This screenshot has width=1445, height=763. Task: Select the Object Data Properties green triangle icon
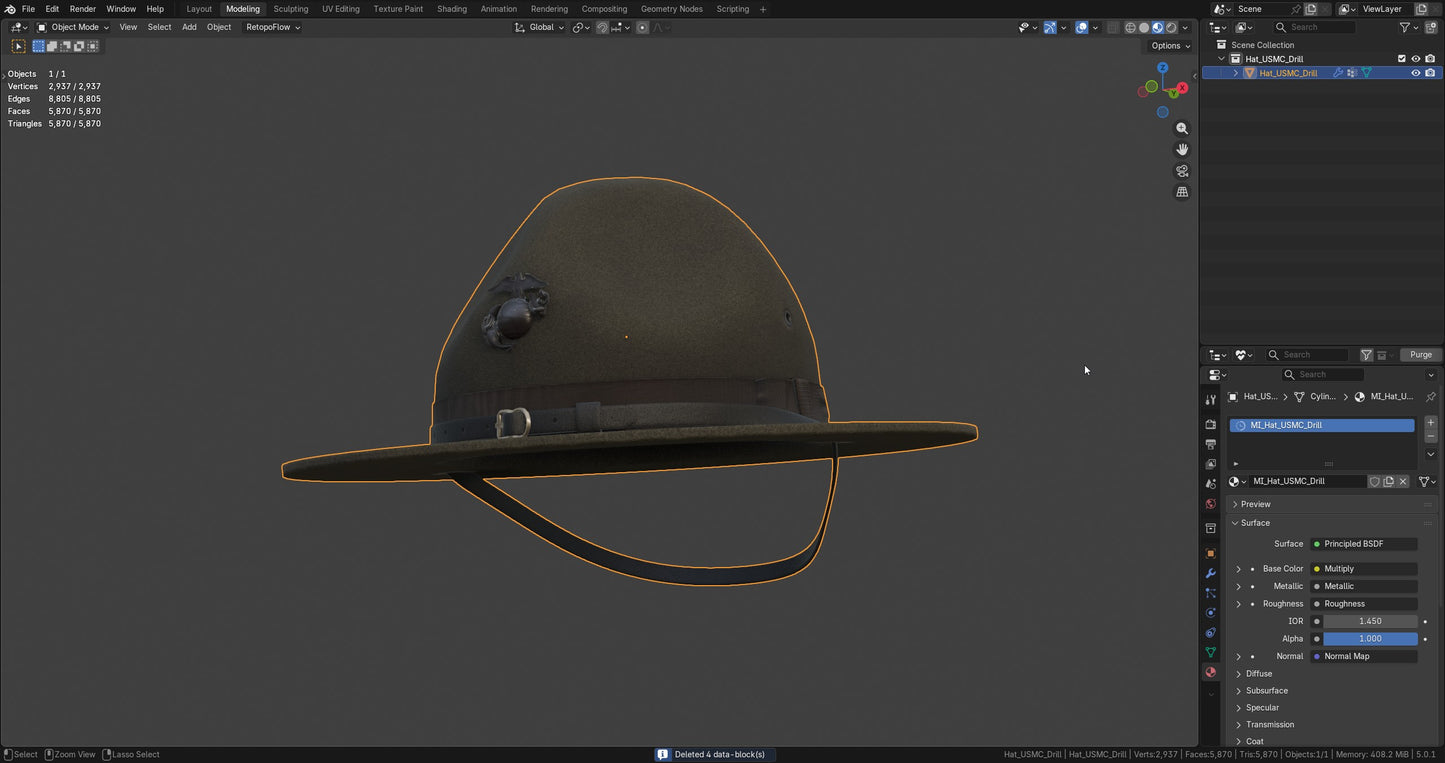(1210, 652)
